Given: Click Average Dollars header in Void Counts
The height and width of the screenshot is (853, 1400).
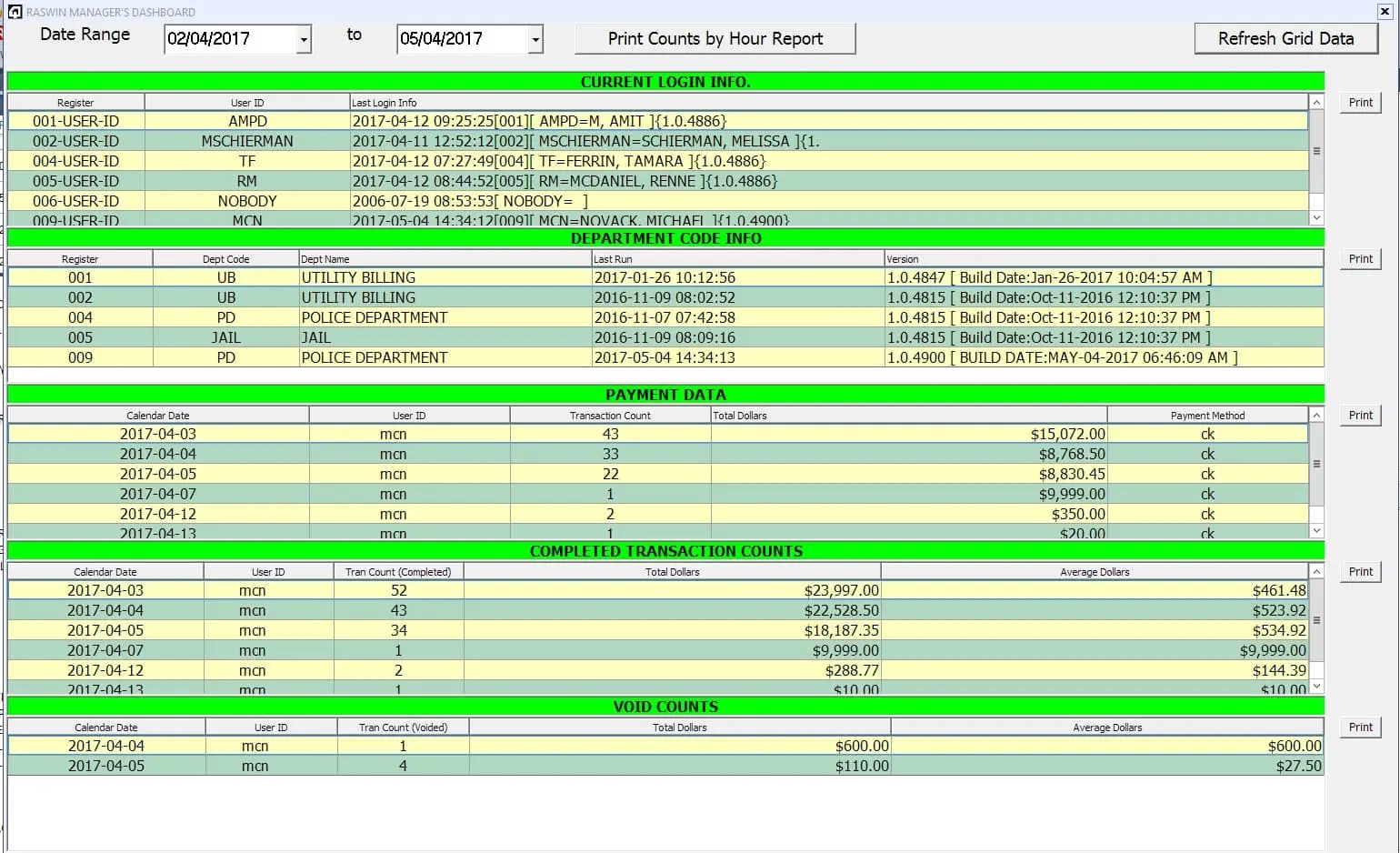Looking at the screenshot, I should 1107,728.
